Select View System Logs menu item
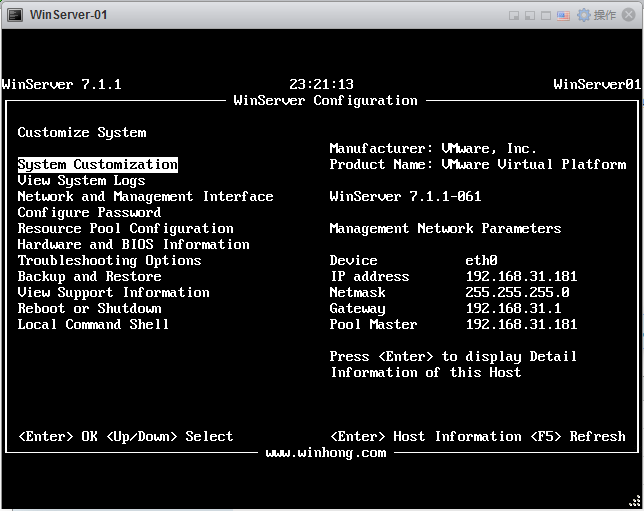This screenshot has width=644, height=511. tap(81, 180)
